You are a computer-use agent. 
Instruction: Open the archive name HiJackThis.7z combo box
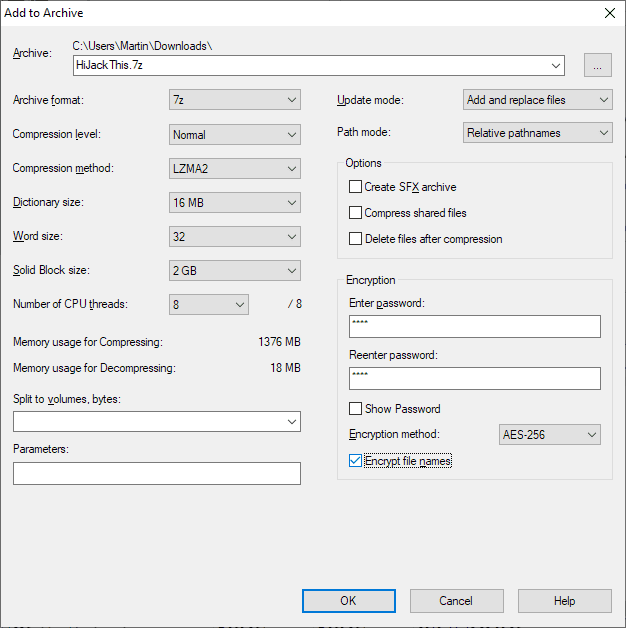click(x=319, y=65)
